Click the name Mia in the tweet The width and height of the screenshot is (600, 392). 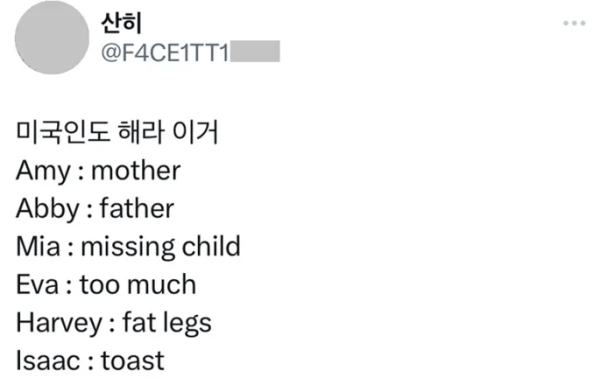tap(38, 246)
